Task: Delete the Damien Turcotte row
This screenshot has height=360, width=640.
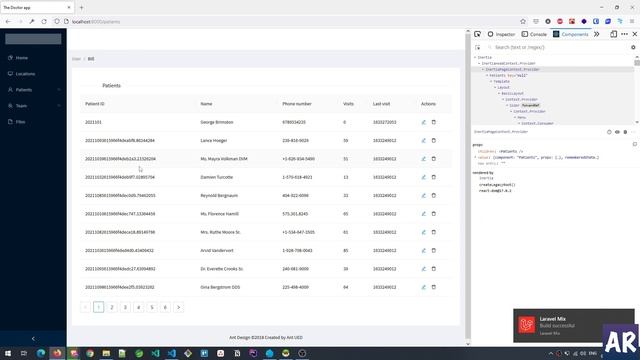Action: [x=434, y=177]
